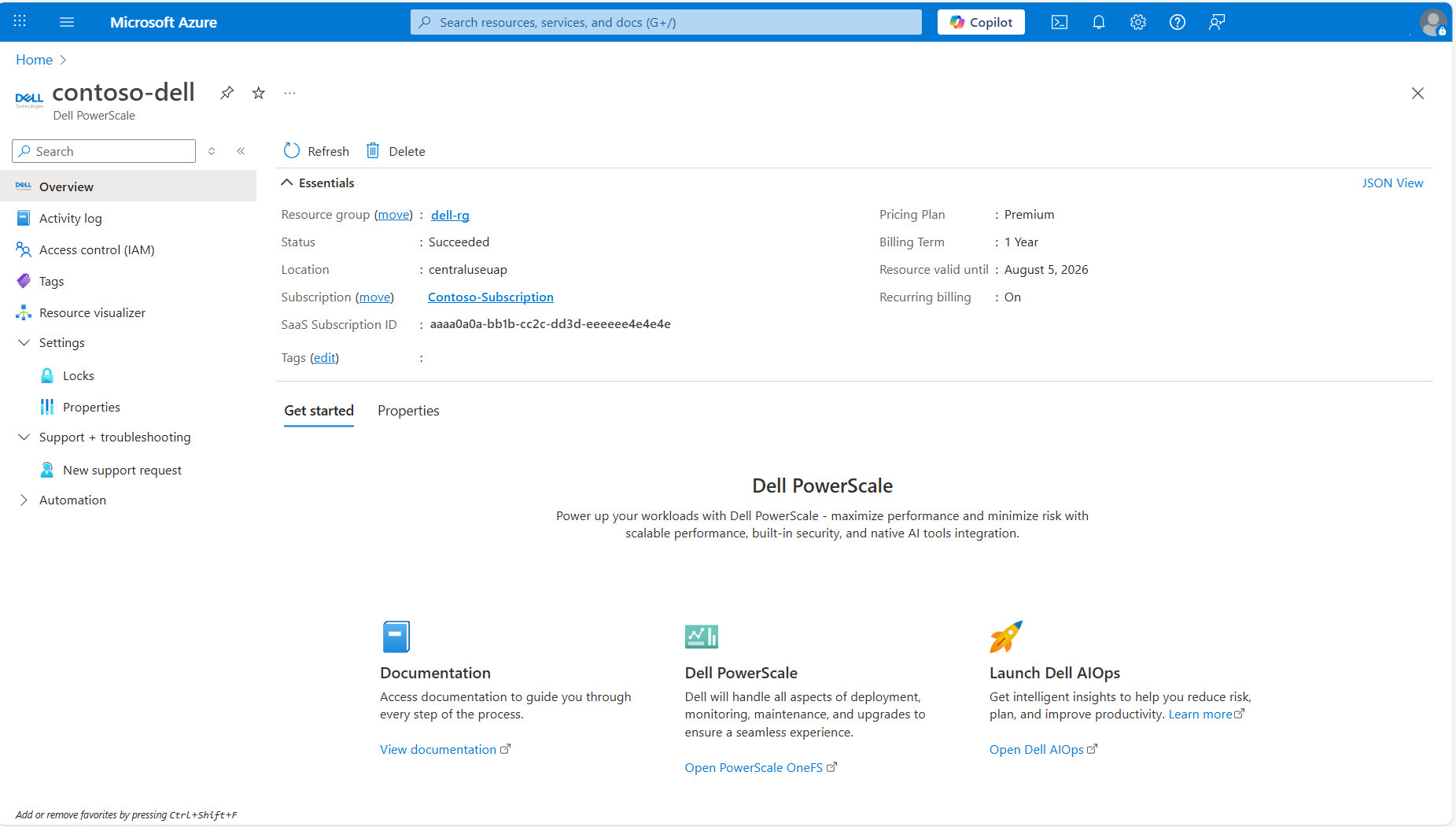Select the SaaS Subscription ID value
The image size is (1456, 827).
click(x=550, y=324)
